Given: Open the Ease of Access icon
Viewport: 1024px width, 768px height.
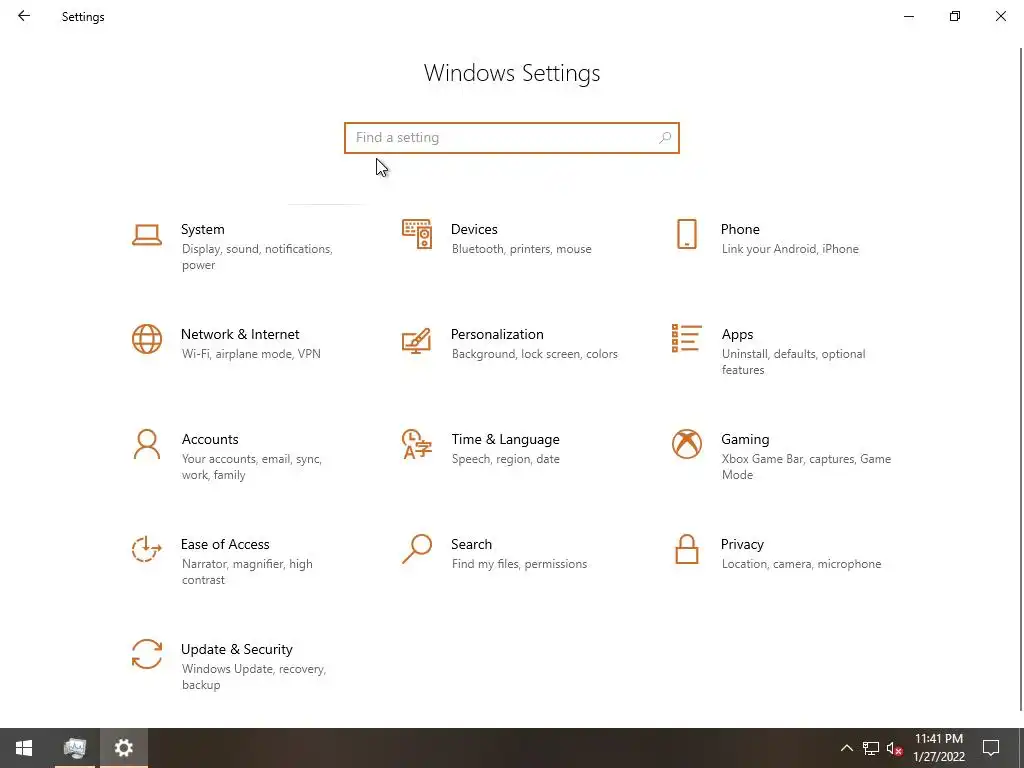Looking at the screenshot, I should [x=147, y=549].
